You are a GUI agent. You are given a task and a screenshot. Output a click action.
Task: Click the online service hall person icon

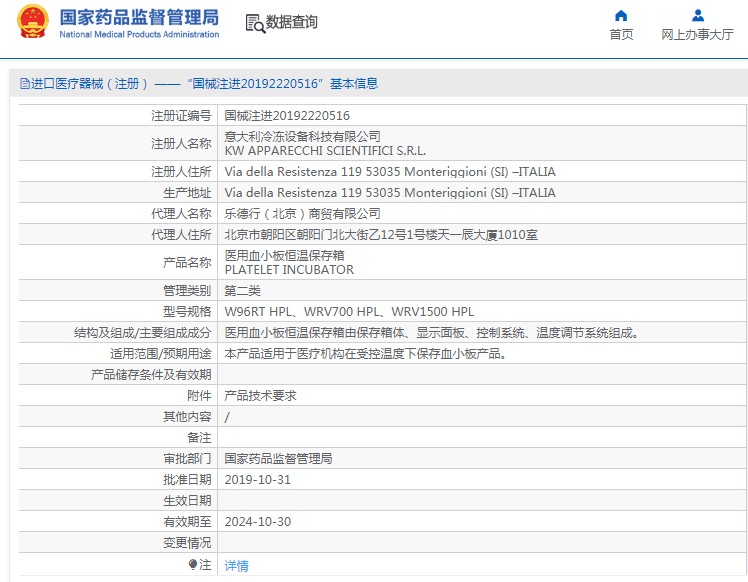click(697, 16)
